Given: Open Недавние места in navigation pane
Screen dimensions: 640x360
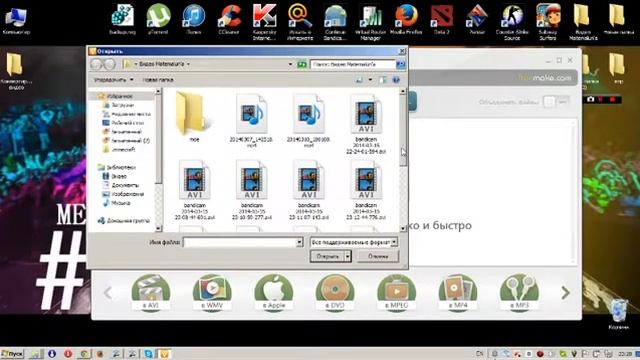Looking at the screenshot, I should click(x=127, y=114).
